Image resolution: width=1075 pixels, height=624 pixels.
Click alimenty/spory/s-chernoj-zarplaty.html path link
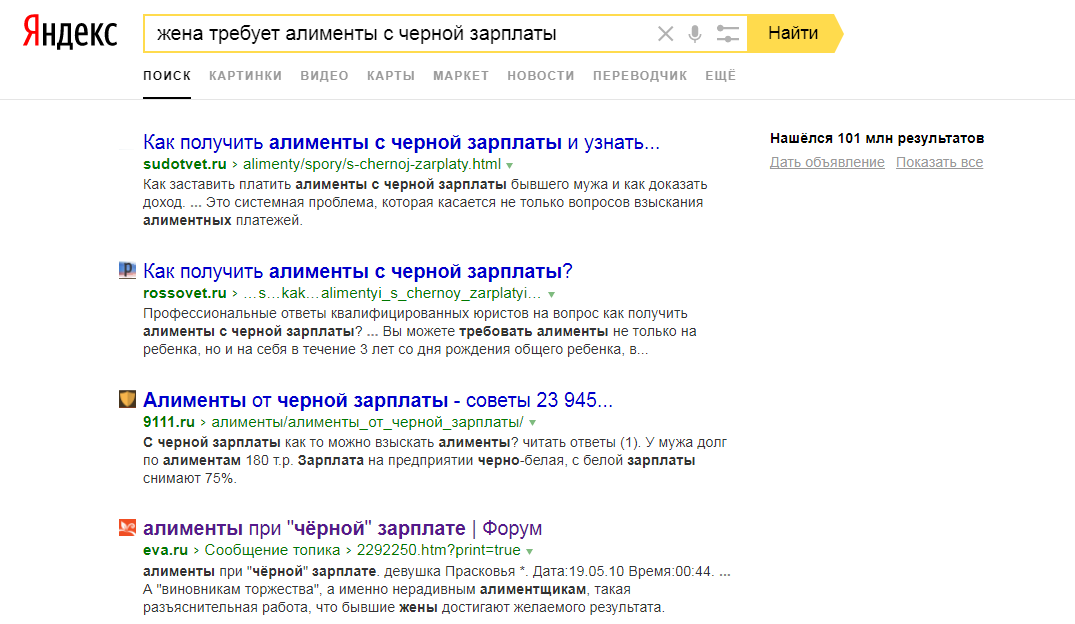pyautogui.click(x=372, y=164)
